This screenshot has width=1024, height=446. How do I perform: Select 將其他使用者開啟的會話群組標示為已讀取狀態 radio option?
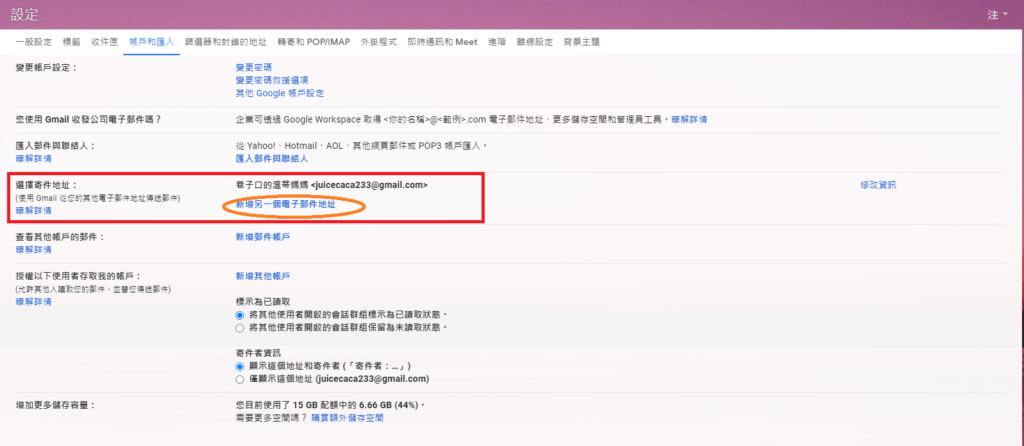[x=239, y=314]
